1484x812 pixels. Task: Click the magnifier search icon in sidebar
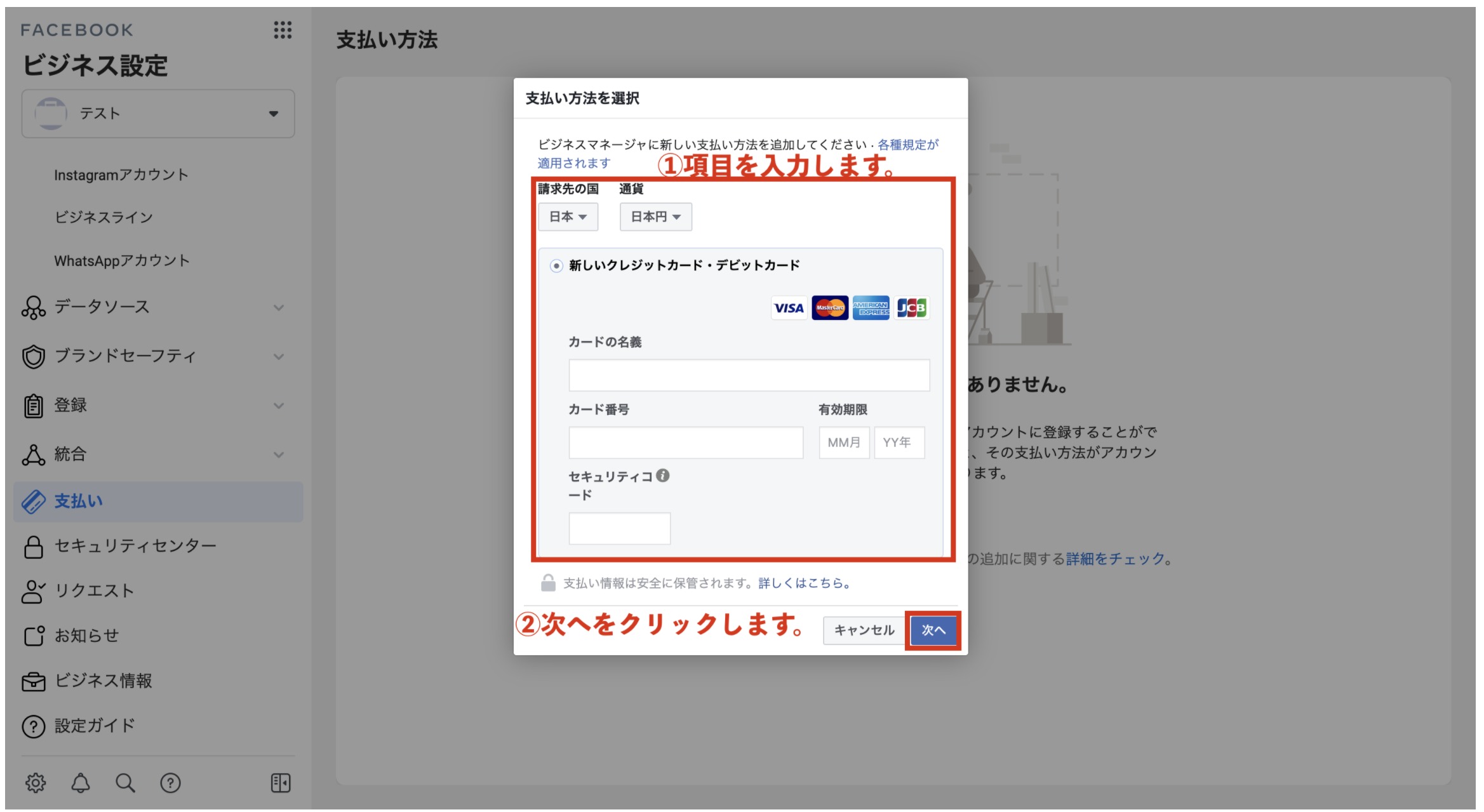pyautogui.click(x=125, y=783)
